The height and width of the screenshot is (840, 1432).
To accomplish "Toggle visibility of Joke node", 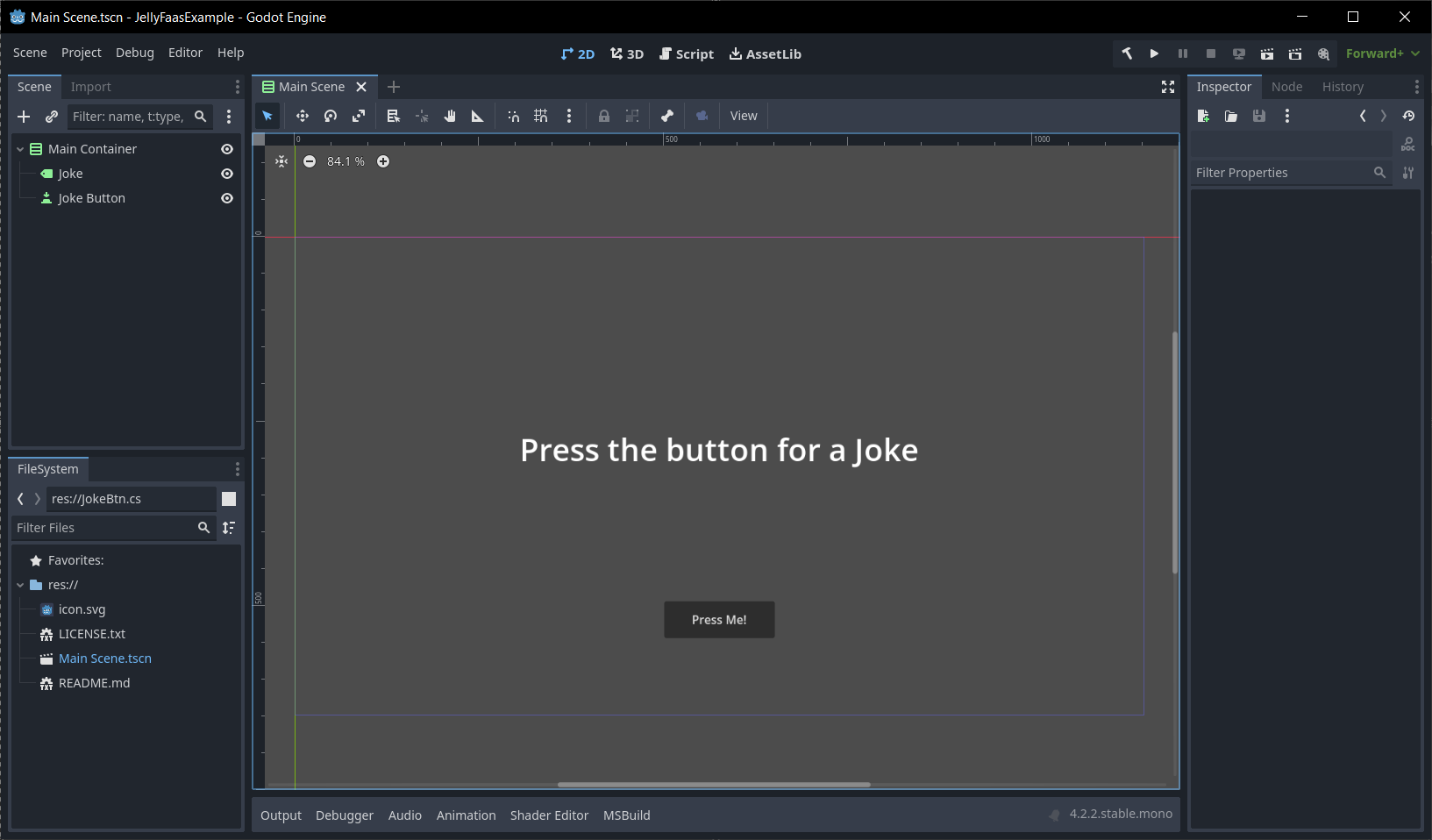I will point(227,174).
